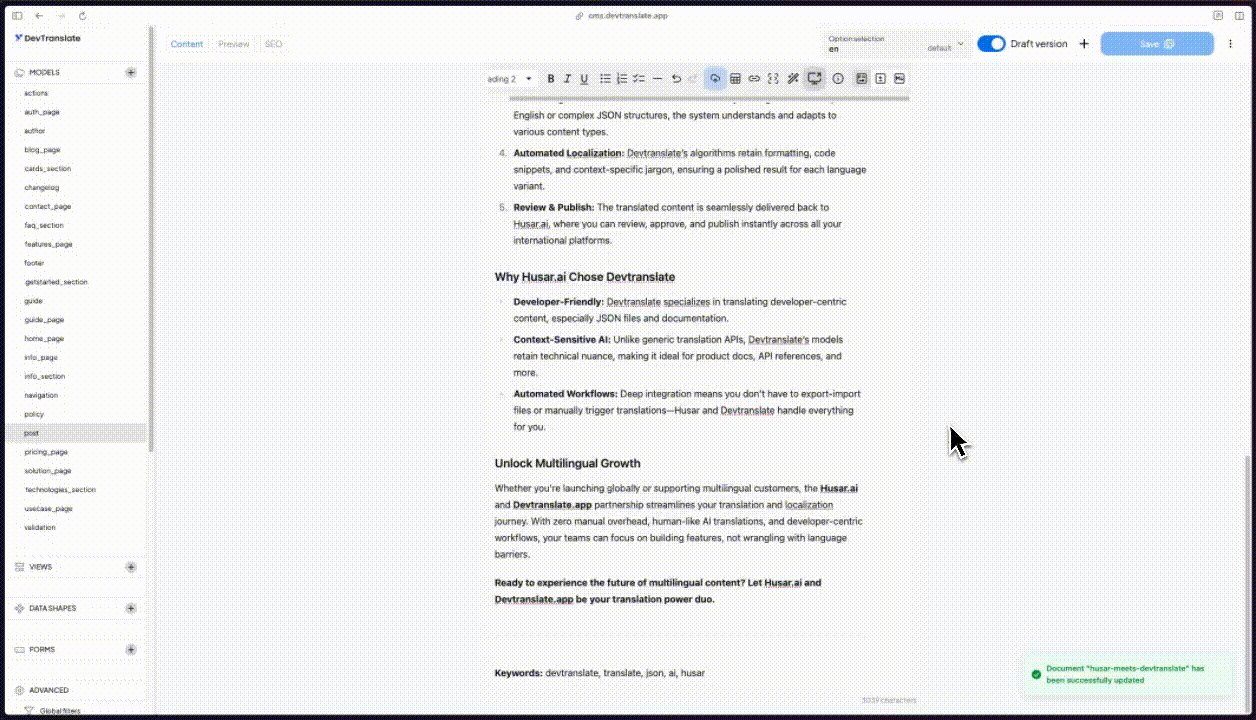Open the Option selection language dropdown
1256x720 pixels.
point(895,44)
